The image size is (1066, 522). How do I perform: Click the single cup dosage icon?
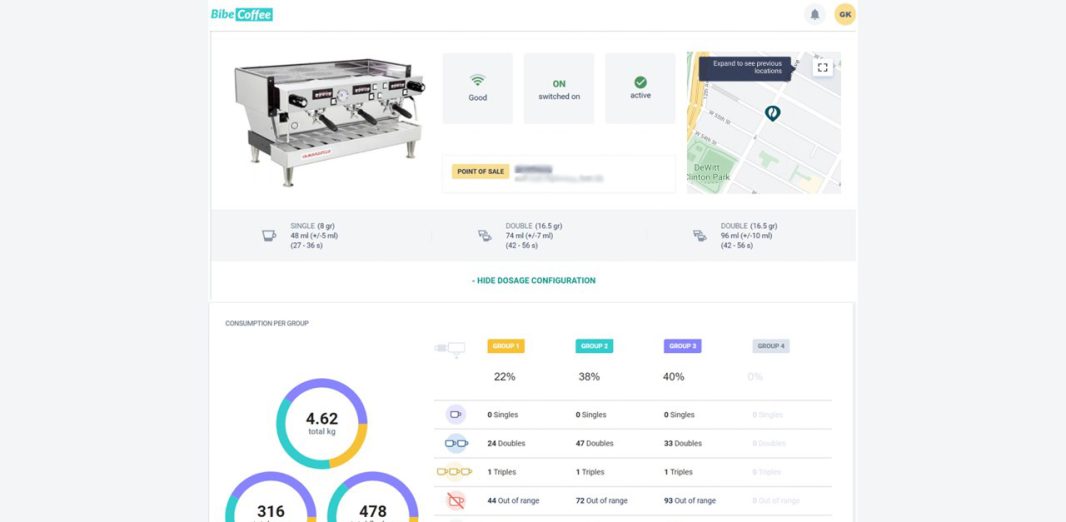tap(269, 235)
